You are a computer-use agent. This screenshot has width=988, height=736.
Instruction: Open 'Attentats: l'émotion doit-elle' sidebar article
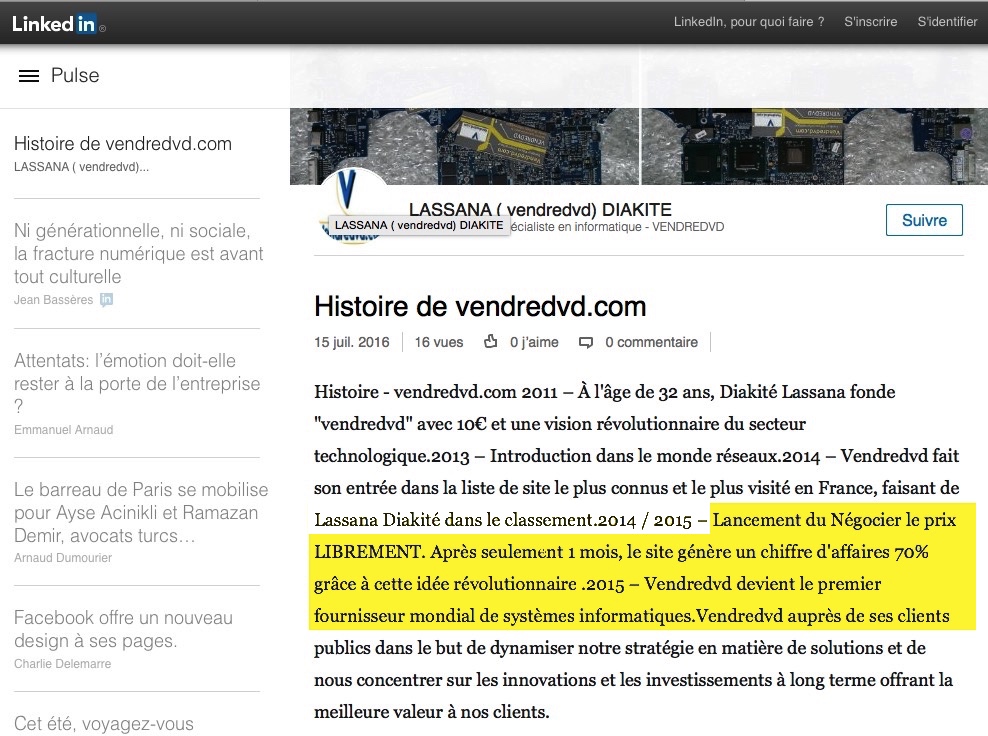pos(137,383)
